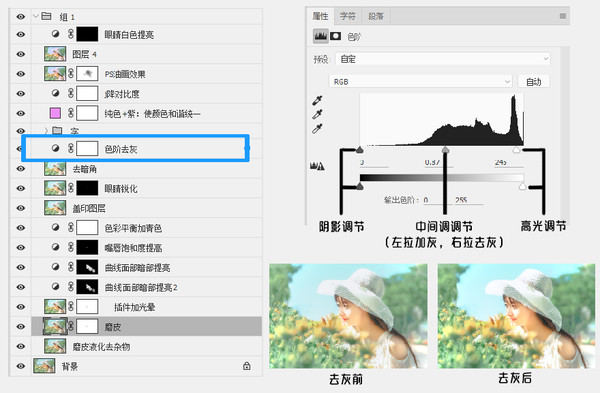
Task: Toggle visibility of the 磨皮 layer
Action: (x=21, y=326)
